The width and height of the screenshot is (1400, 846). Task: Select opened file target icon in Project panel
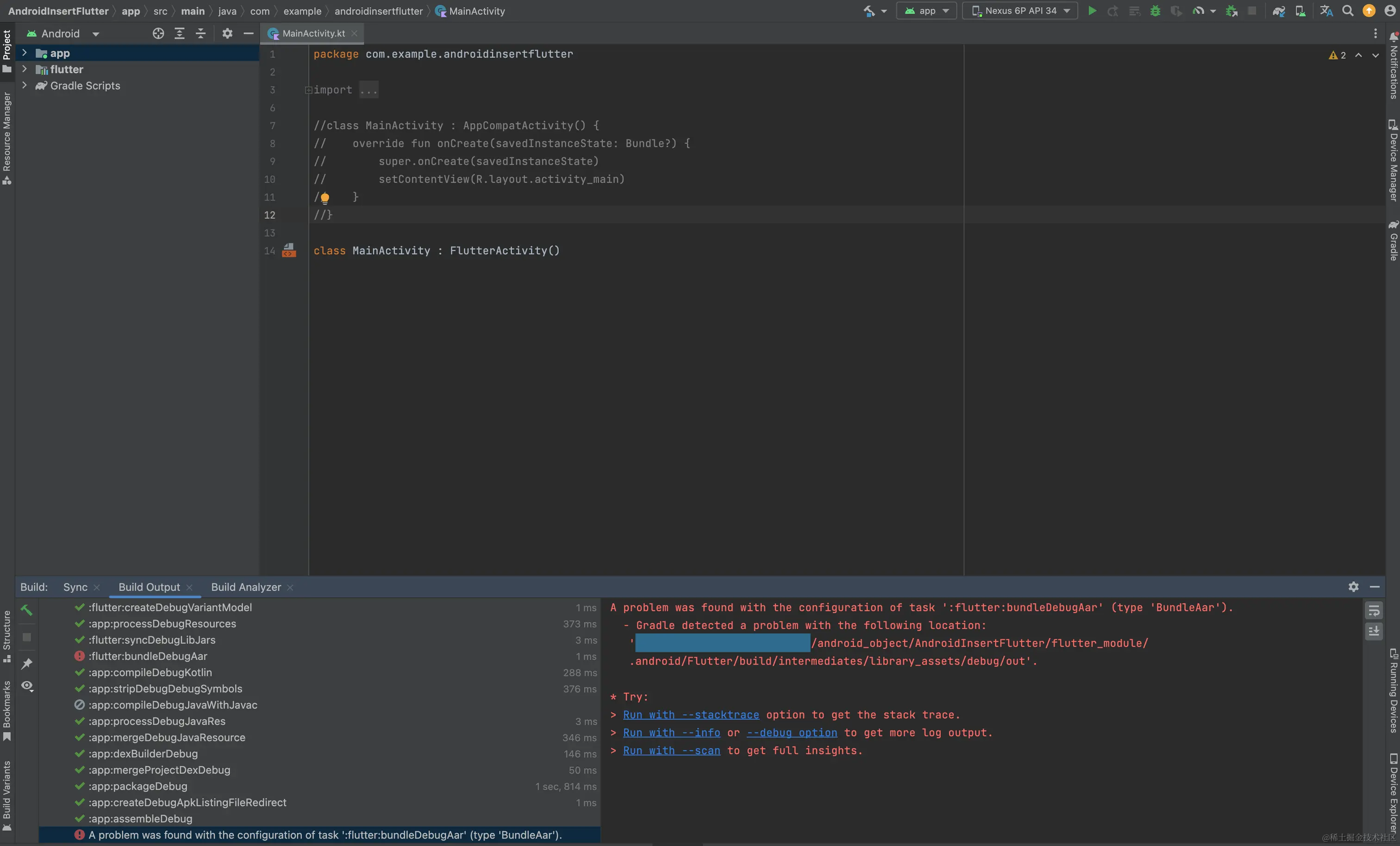[x=158, y=33]
